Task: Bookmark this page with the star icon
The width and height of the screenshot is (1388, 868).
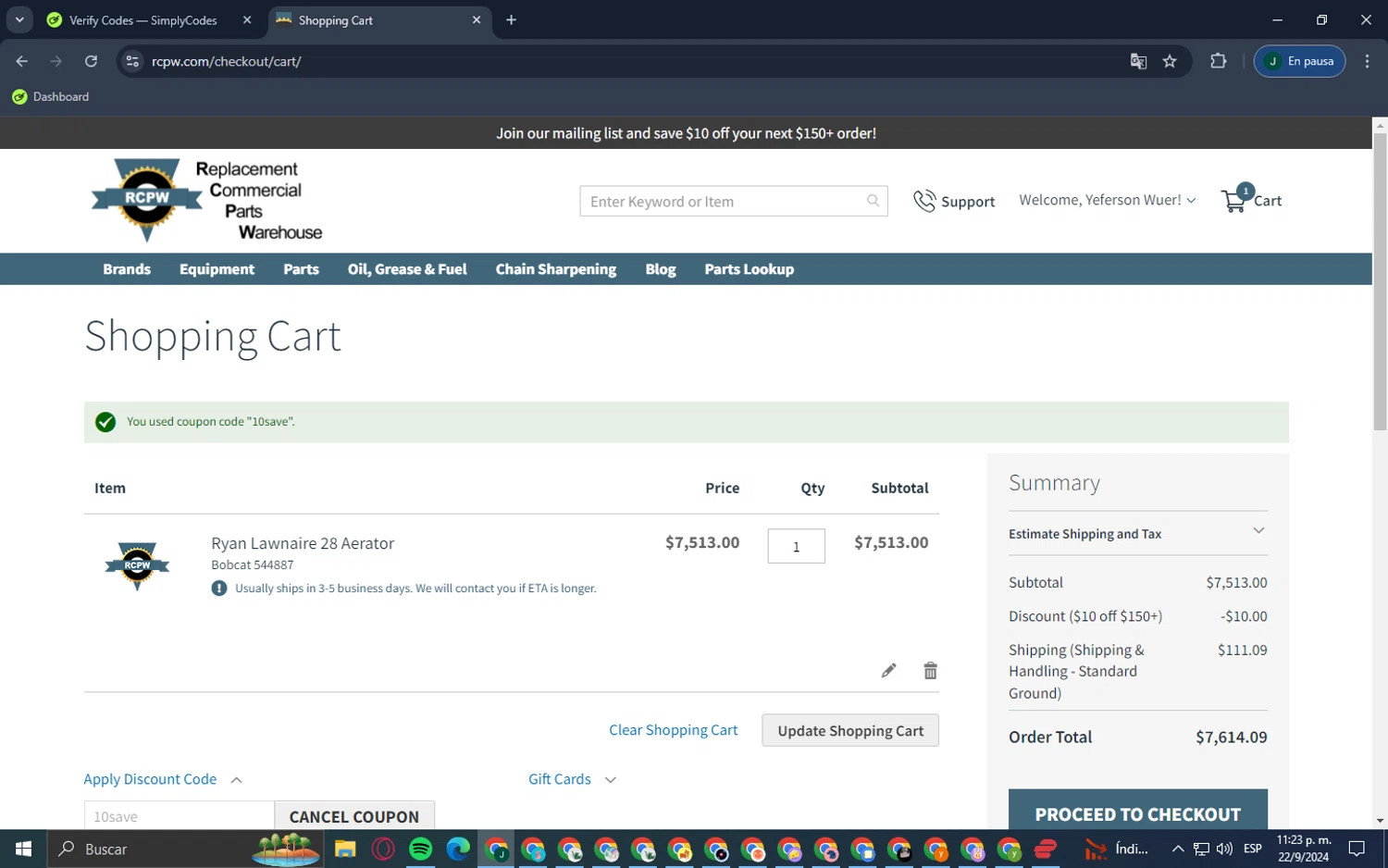Action: point(1170,61)
